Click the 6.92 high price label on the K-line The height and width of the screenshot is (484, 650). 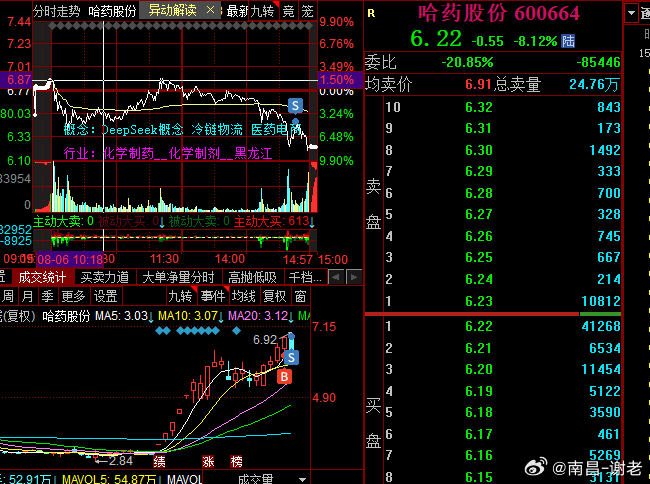265,340
